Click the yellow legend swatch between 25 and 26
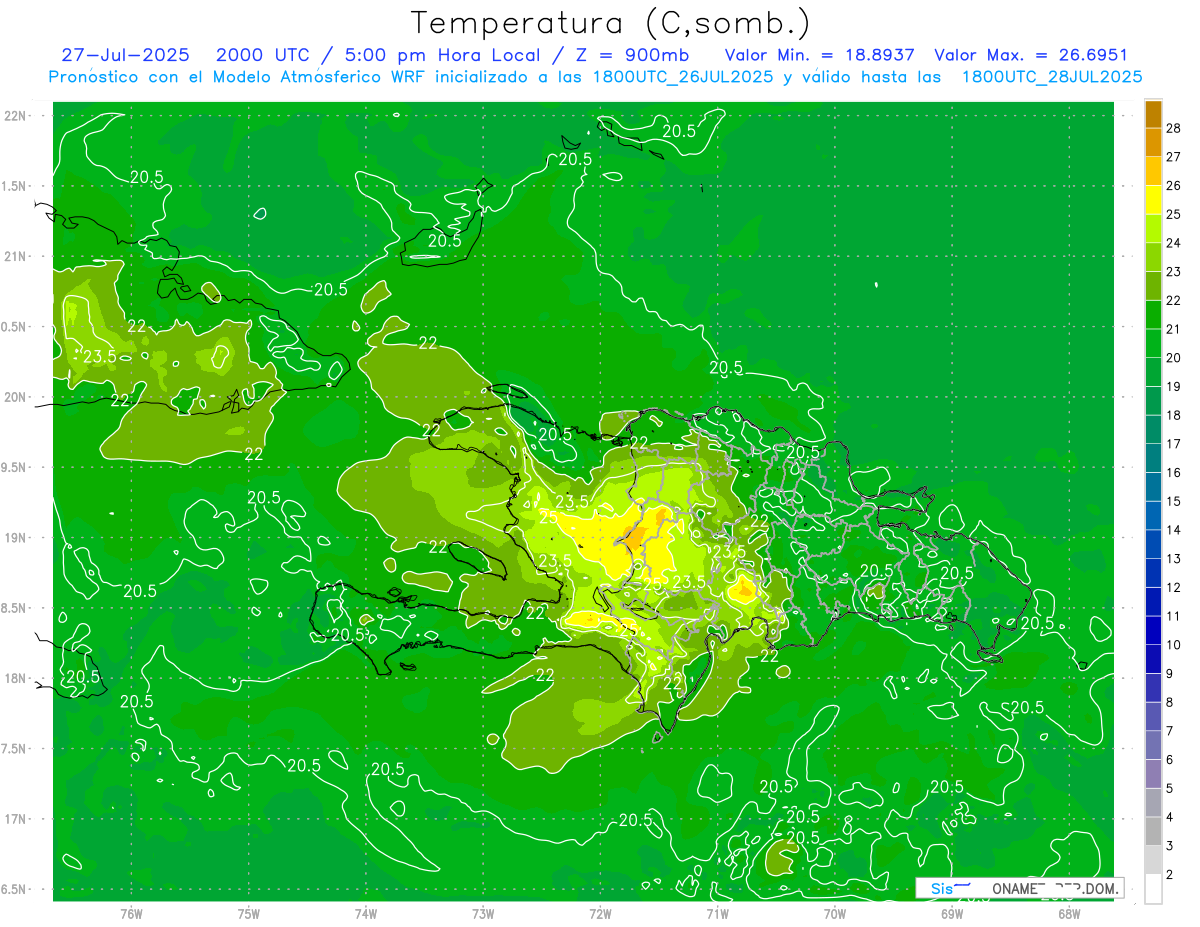 (x=1154, y=200)
